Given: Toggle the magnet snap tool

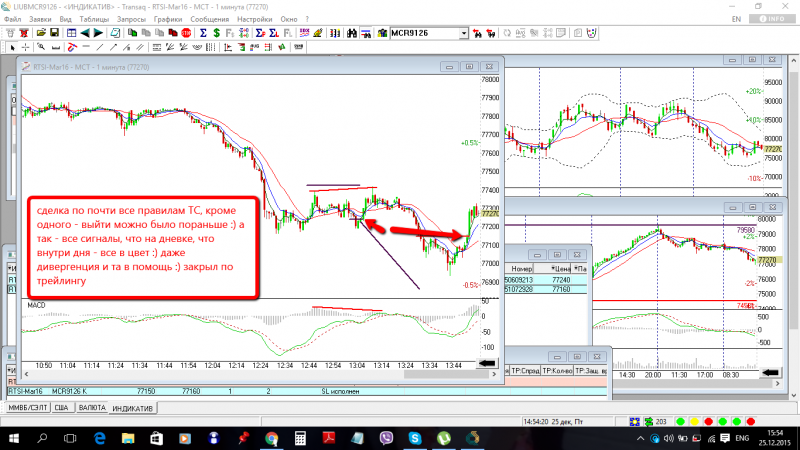Looking at the screenshot, I should [x=72, y=47].
